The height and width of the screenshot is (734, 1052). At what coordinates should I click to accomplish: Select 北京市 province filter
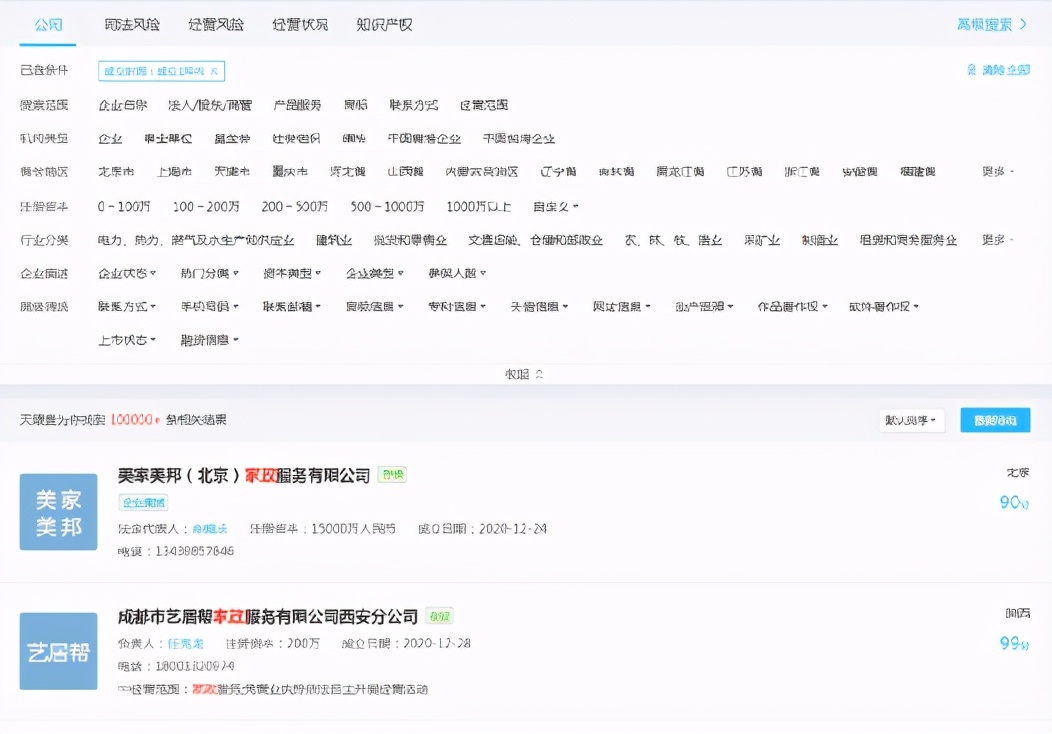116,172
